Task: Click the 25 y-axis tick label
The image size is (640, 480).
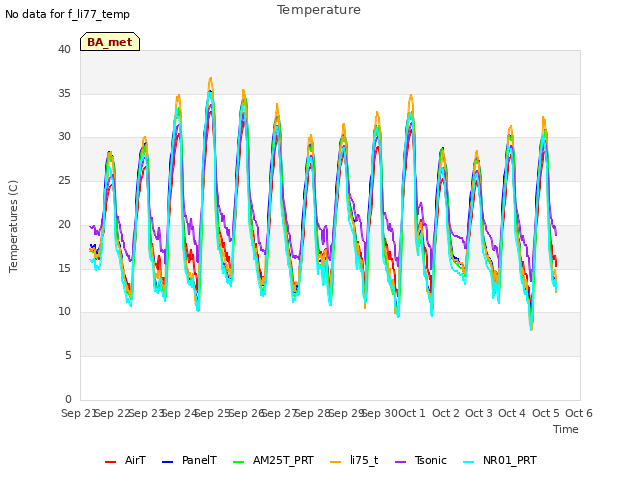Action: pyautogui.click(x=64, y=180)
